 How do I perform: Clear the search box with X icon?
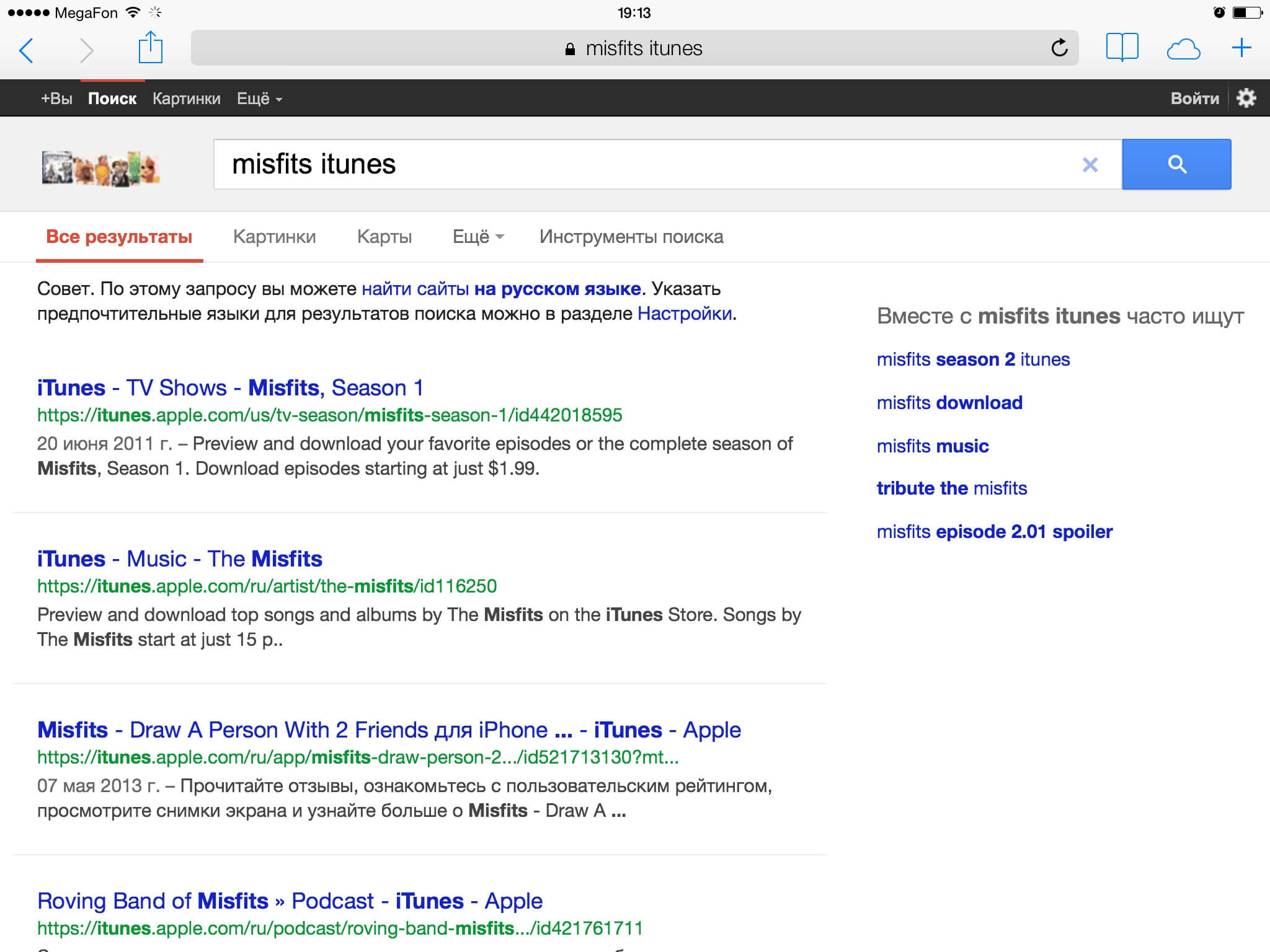1090,164
